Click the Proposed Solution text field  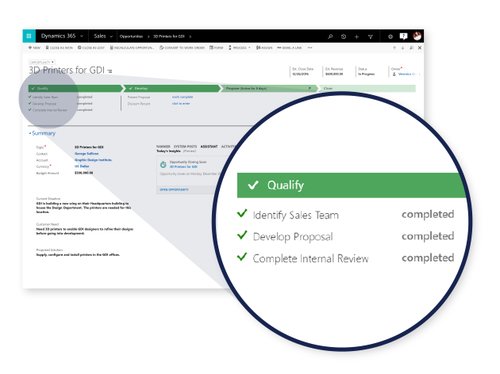(x=78, y=255)
